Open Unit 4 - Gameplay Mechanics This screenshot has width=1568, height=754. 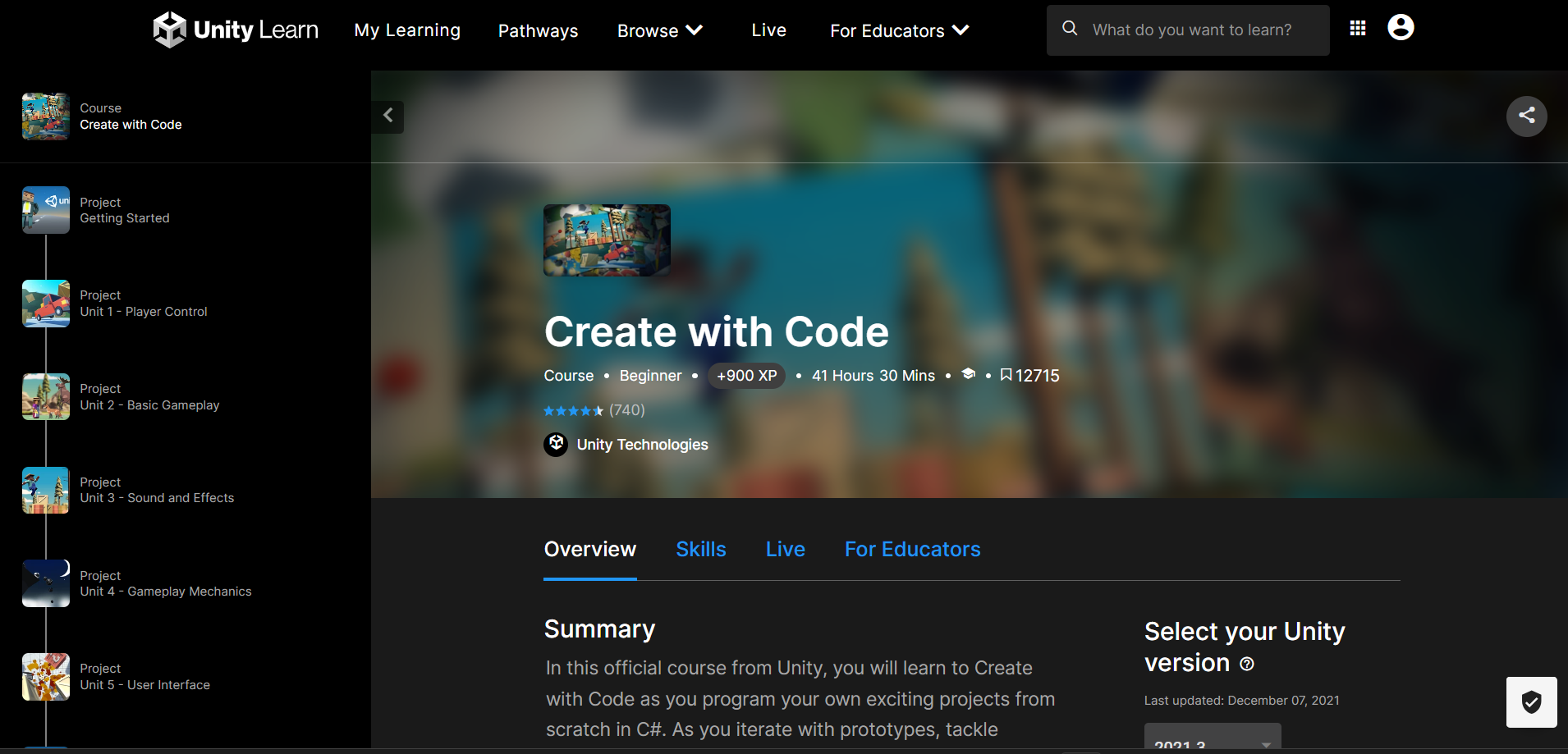coord(166,592)
